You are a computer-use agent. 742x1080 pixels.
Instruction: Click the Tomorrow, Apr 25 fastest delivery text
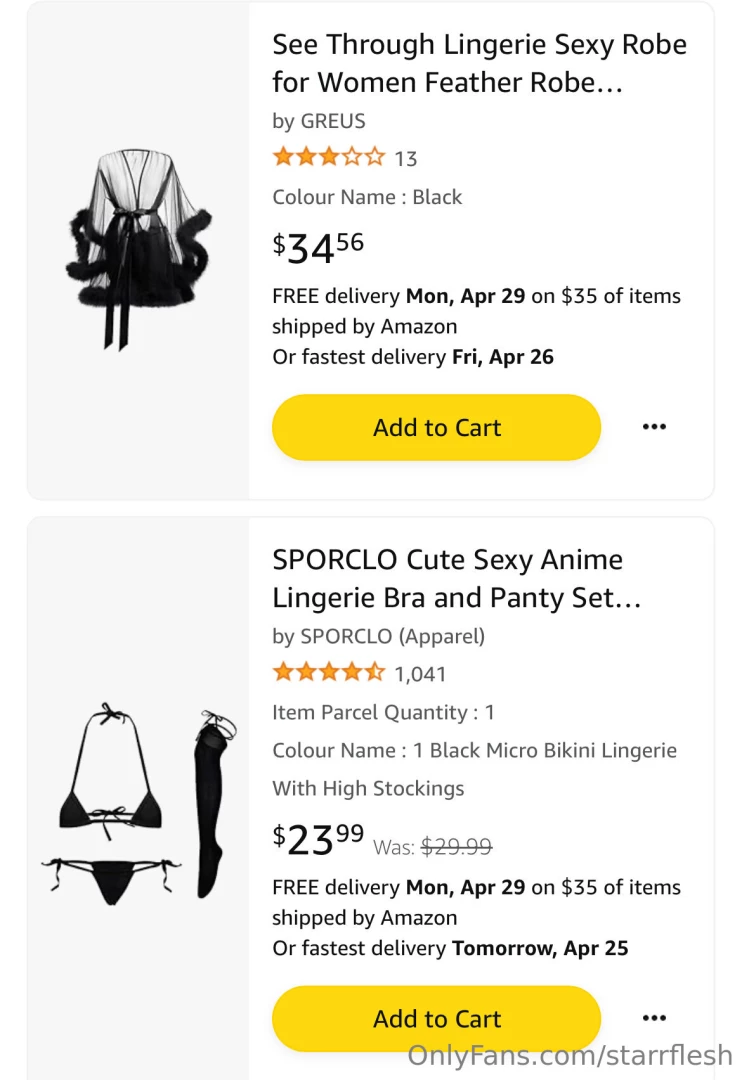(x=541, y=947)
